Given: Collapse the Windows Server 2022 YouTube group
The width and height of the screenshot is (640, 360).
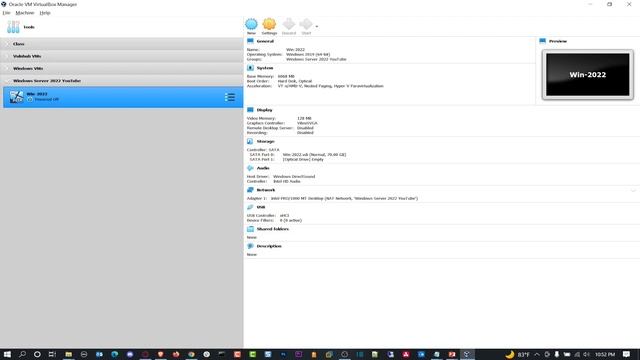Looking at the screenshot, I should (122, 80).
